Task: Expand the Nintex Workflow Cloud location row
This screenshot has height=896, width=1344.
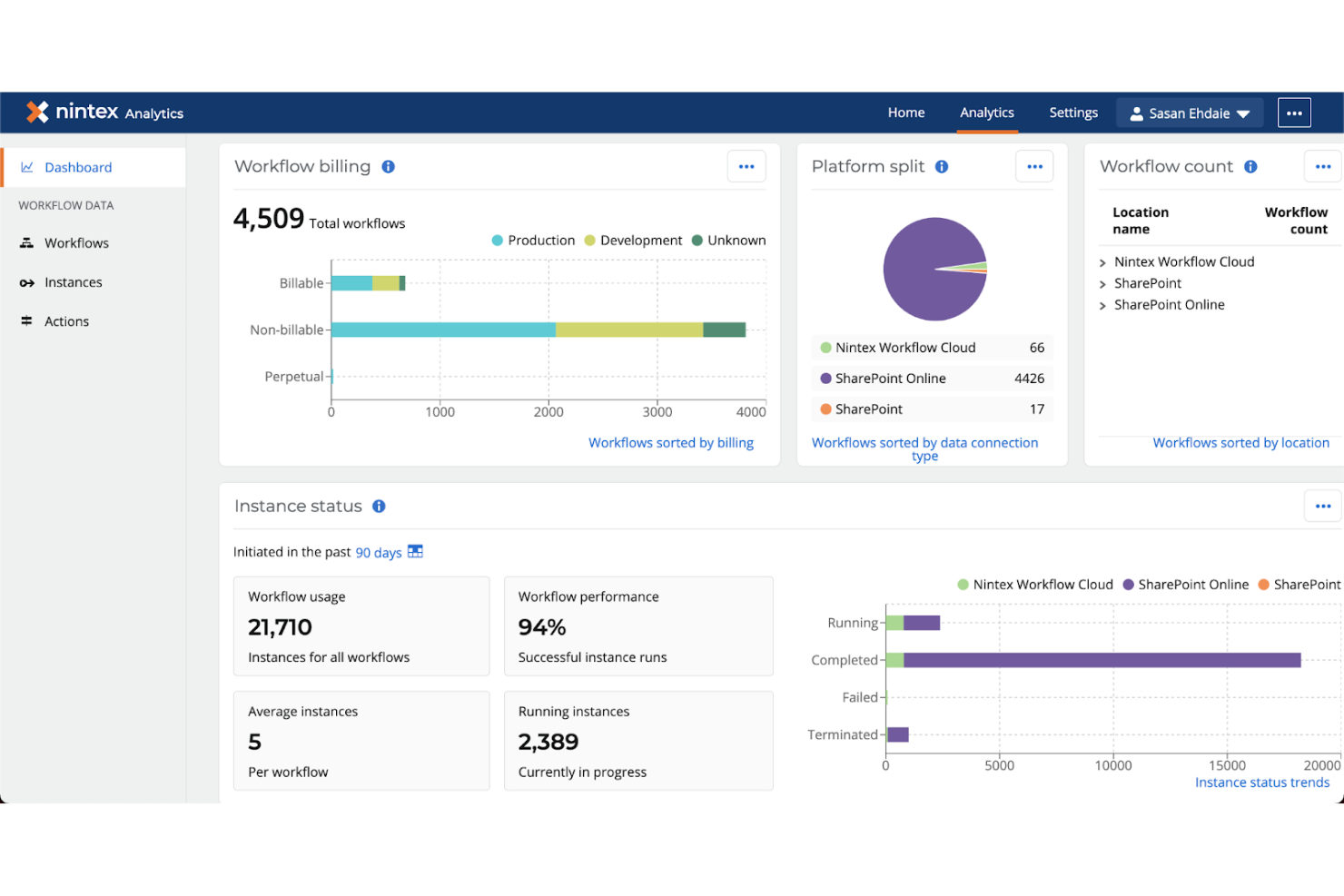Action: 1102,262
